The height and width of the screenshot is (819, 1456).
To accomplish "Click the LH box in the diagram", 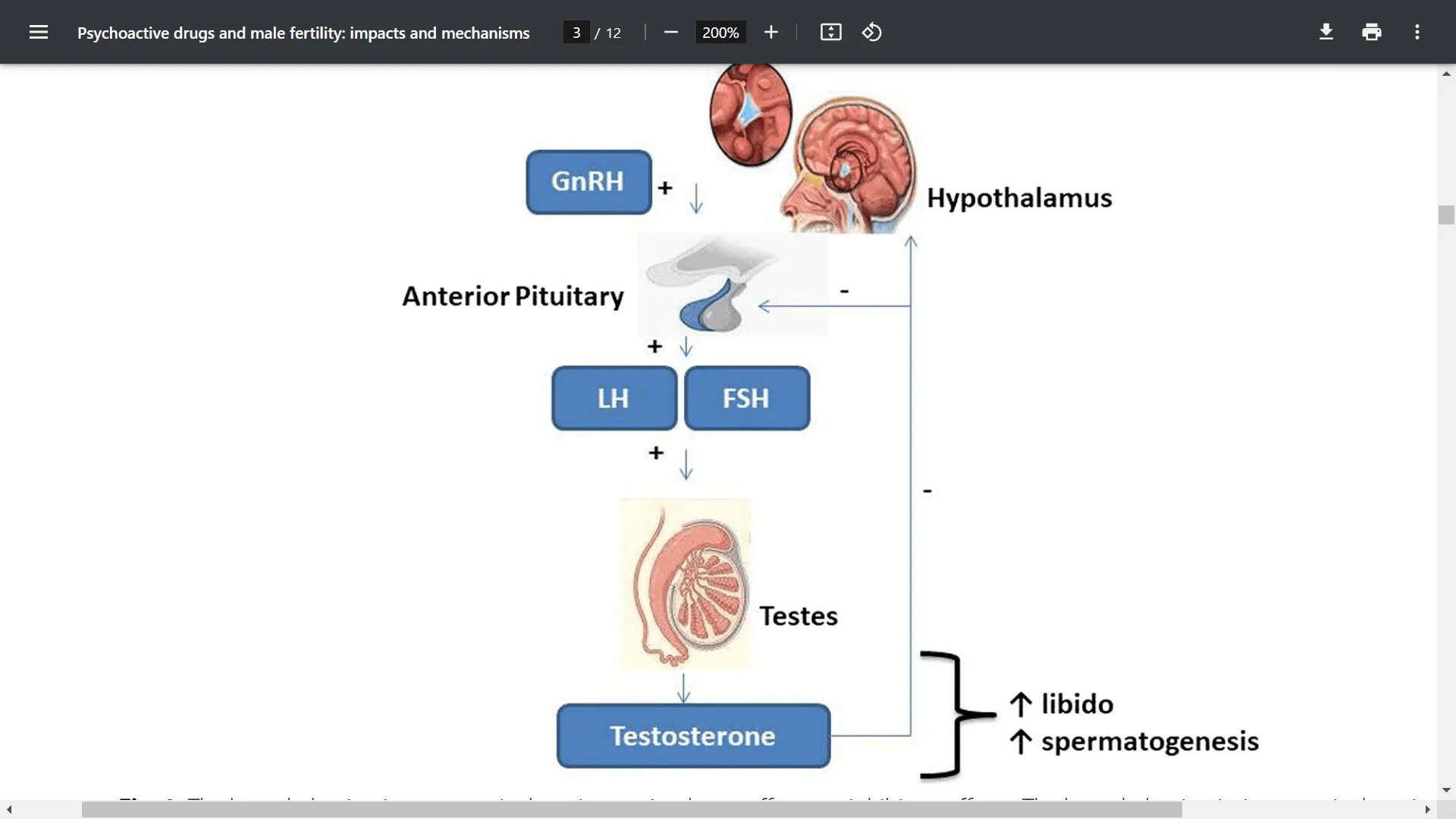I will pyautogui.click(x=614, y=398).
